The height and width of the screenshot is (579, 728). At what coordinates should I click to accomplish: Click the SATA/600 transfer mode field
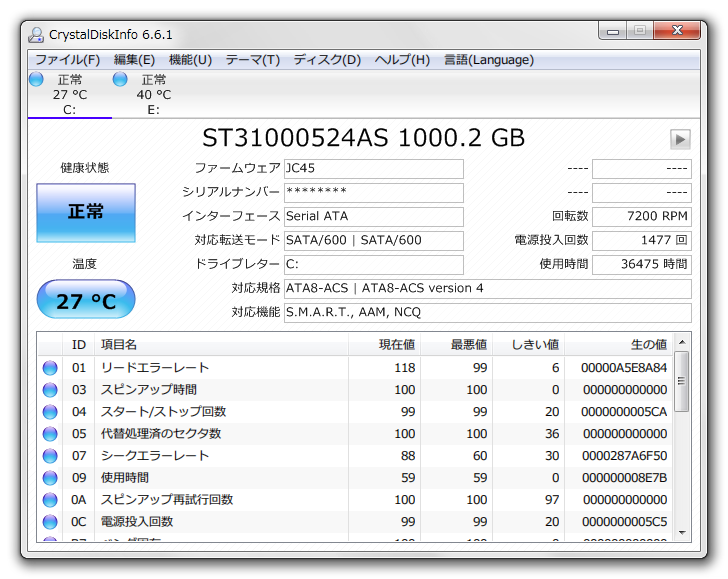[x=374, y=241]
